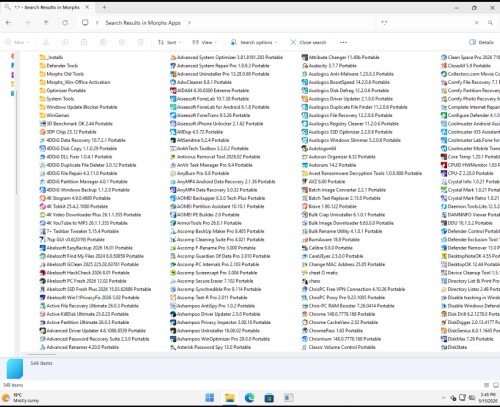Clear the search box with X
Image resolution: width=500 pixels, height=407 pixels.
pos(477,23)
